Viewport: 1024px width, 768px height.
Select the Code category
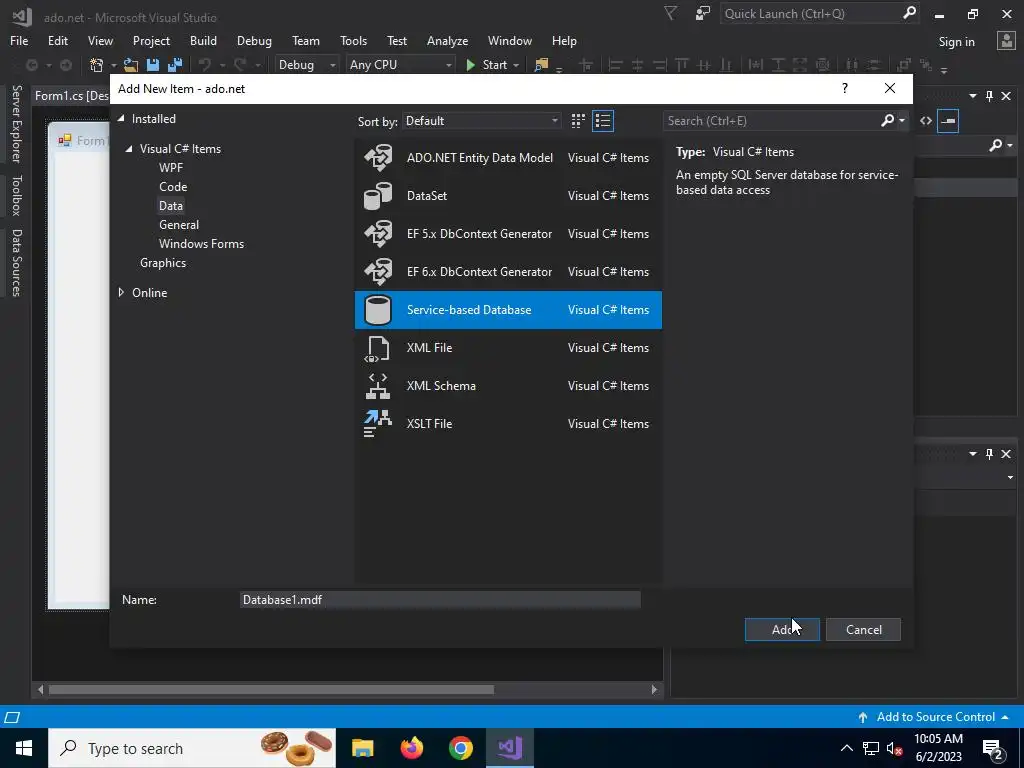[x=173, y=187]
